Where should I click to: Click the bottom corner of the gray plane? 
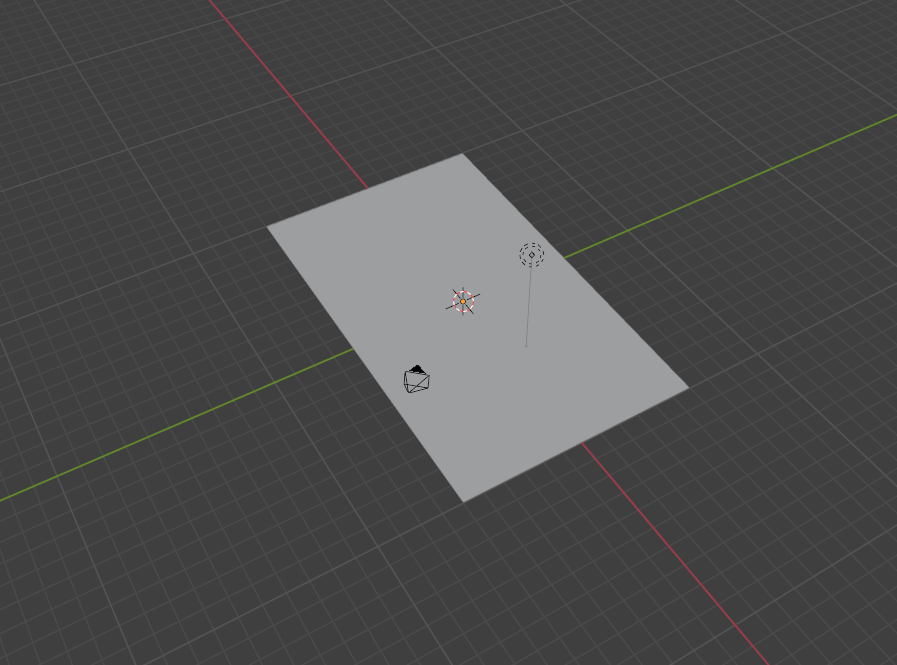(465, 499)
